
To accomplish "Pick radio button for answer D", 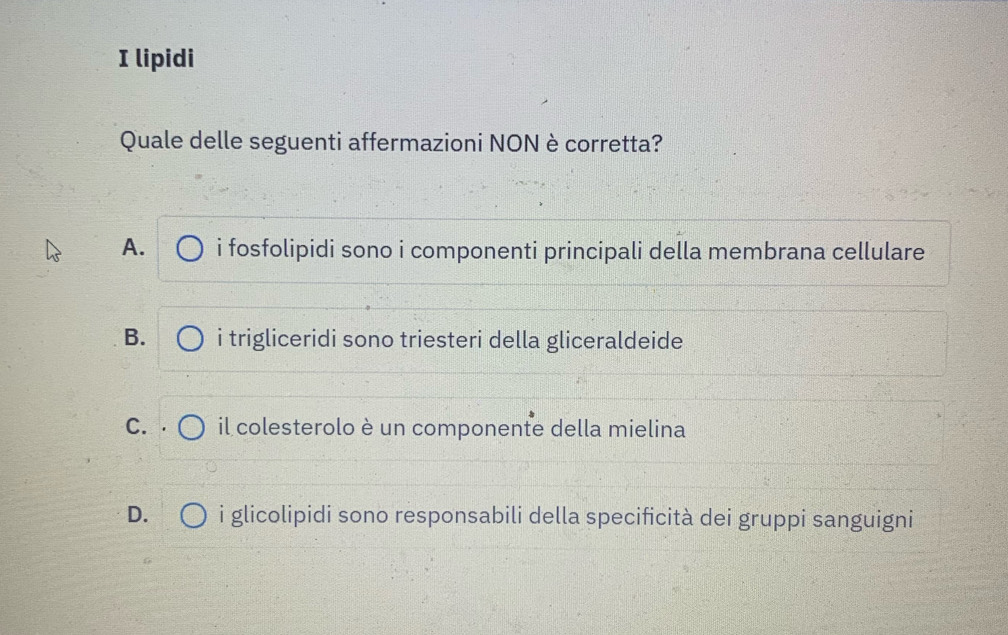I will pyautogui.click(x=193, y=518).
